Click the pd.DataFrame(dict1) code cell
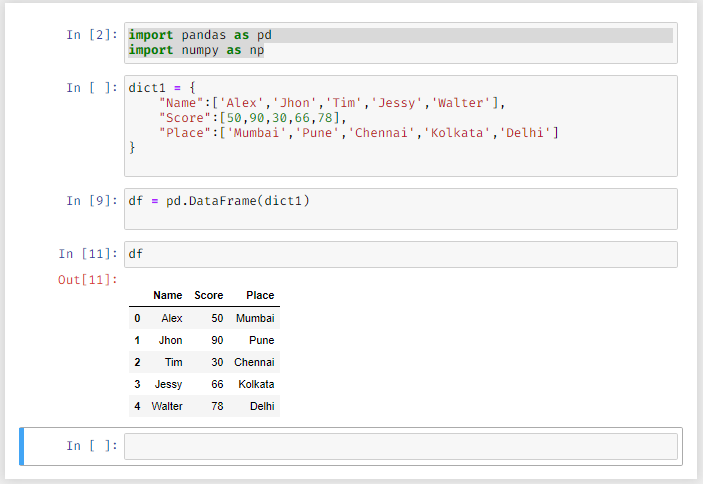703x484 pixels. [400, 209]
